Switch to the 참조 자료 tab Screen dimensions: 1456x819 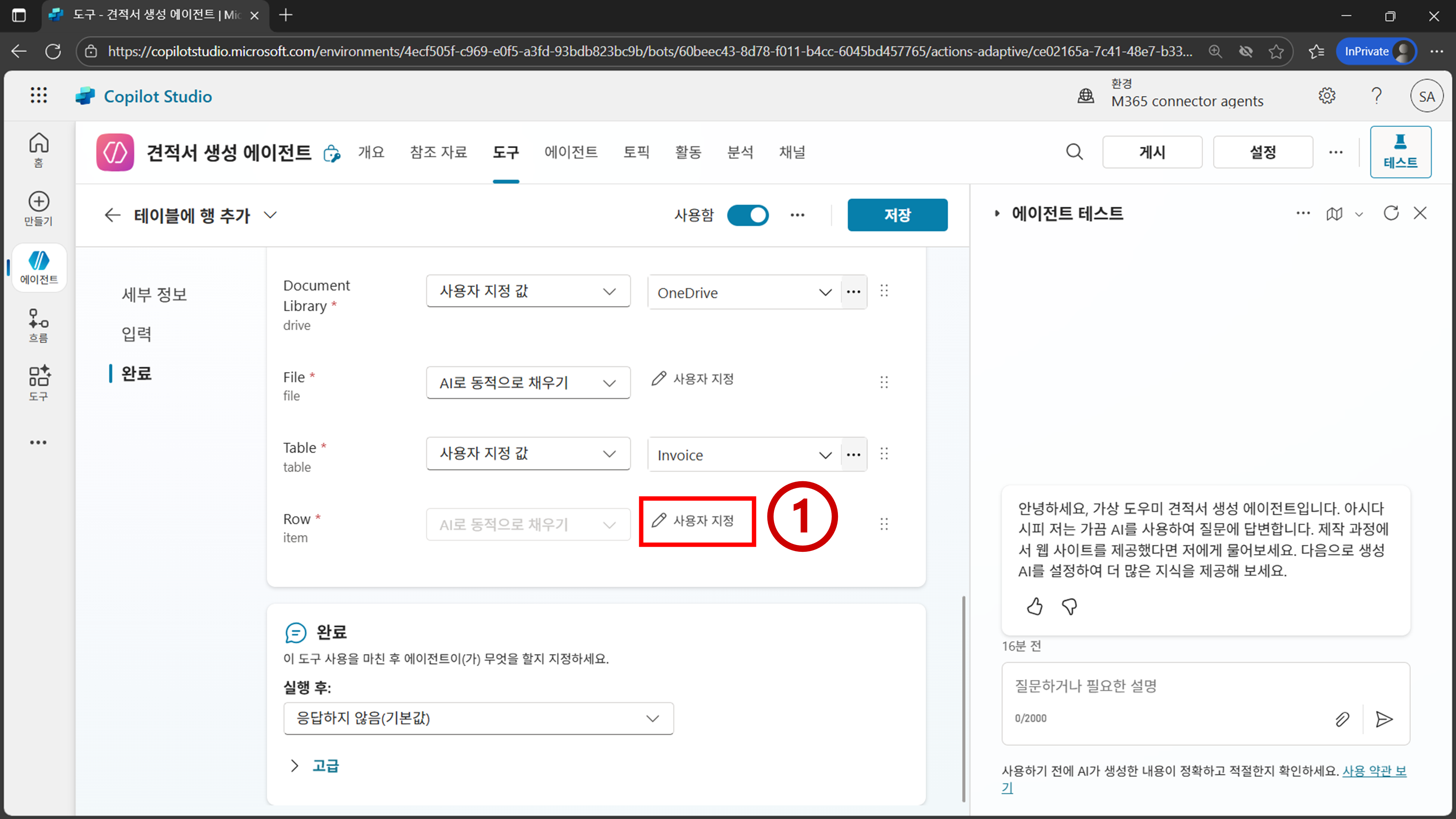(x=438, y=152)
